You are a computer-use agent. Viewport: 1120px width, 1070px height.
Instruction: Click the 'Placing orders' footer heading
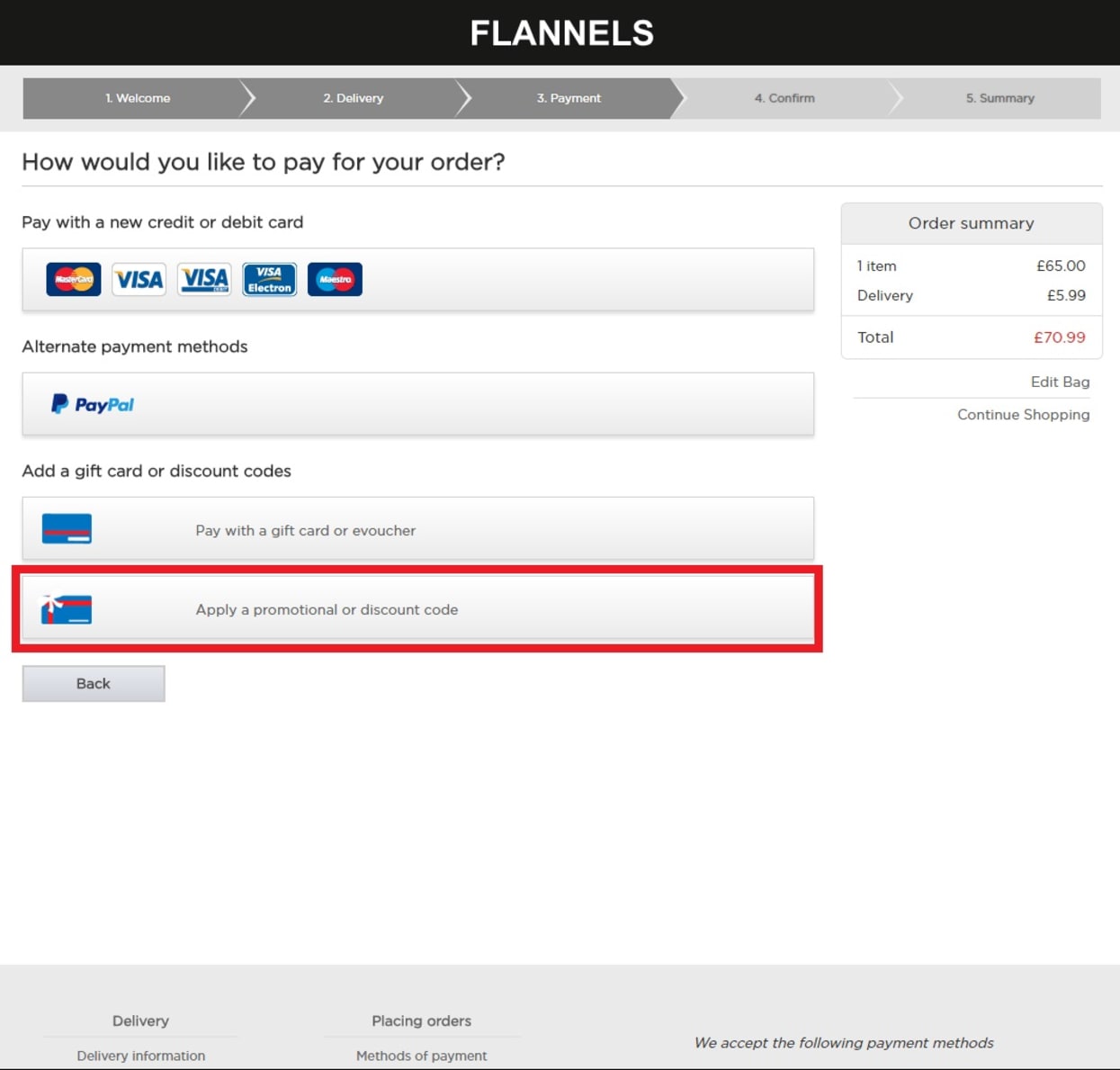421,1021
